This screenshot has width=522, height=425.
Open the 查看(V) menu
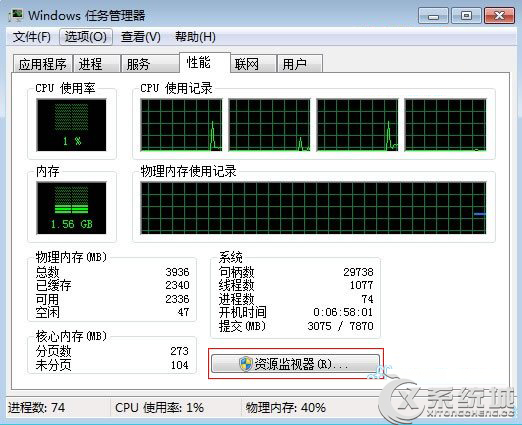[140, 36]
